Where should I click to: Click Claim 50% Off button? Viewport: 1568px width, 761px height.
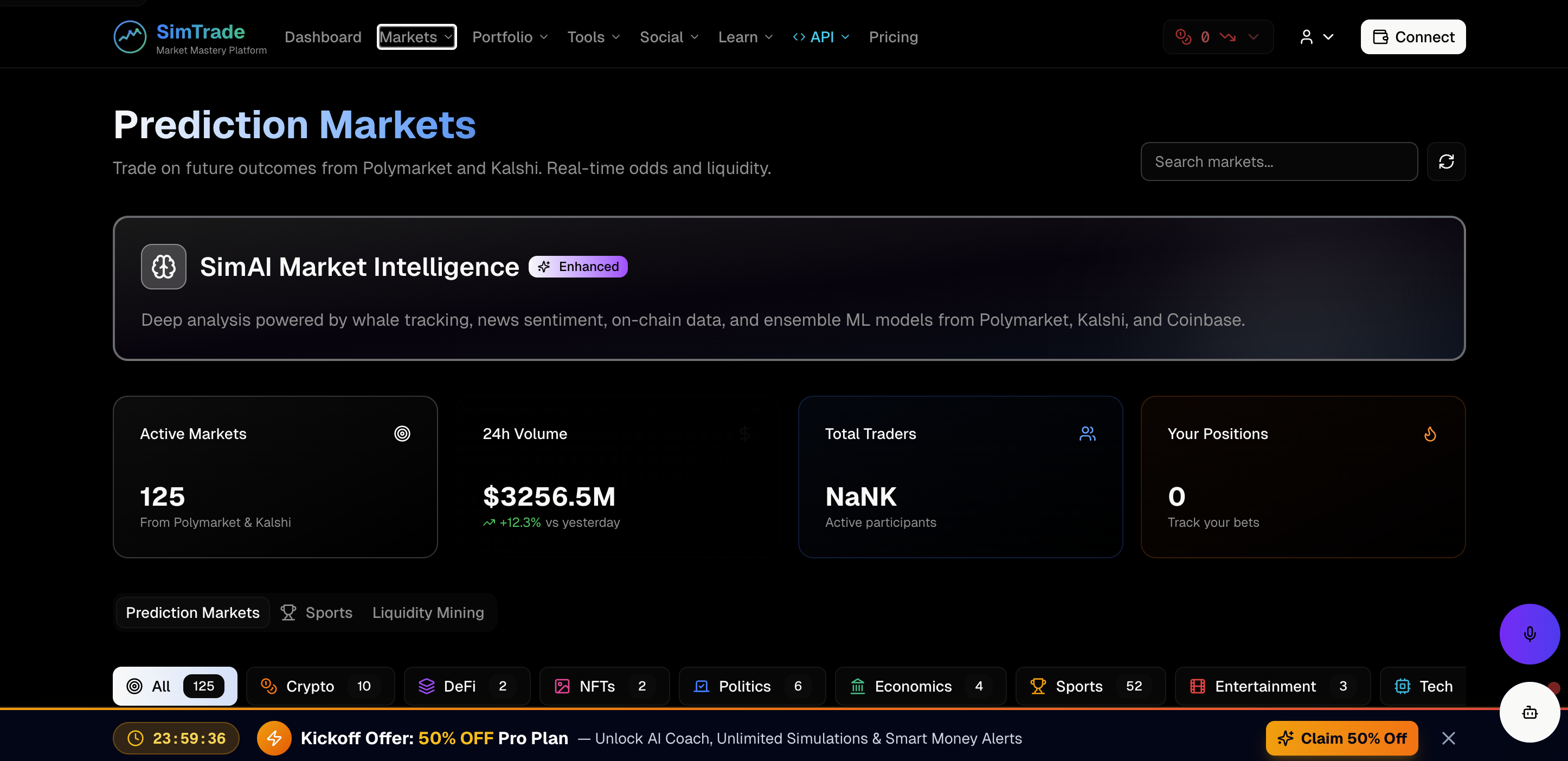click(1341, 738)
